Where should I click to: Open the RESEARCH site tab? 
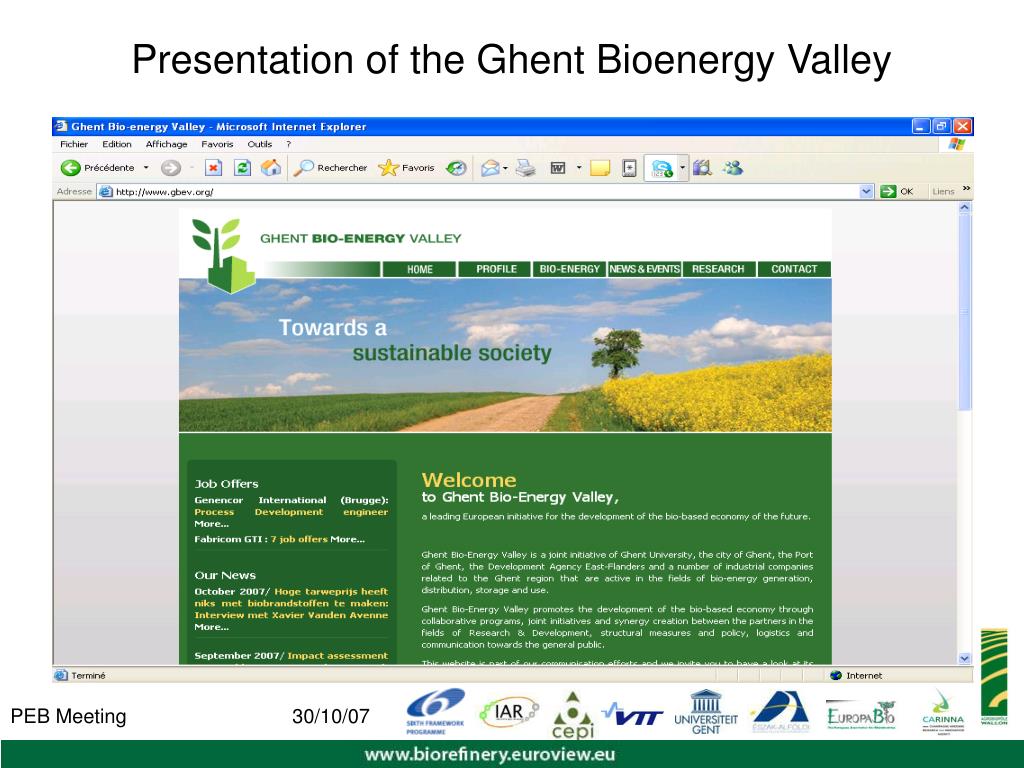[718, 269]
